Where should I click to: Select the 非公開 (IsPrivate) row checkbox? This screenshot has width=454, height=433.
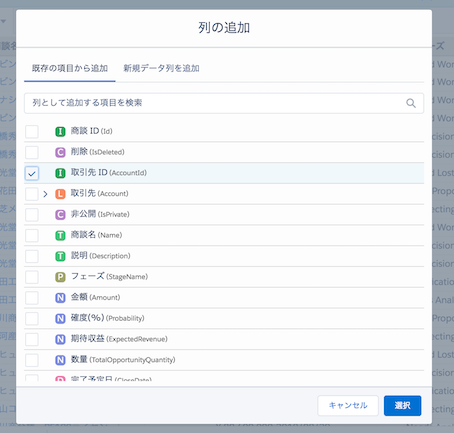point(32,215)
